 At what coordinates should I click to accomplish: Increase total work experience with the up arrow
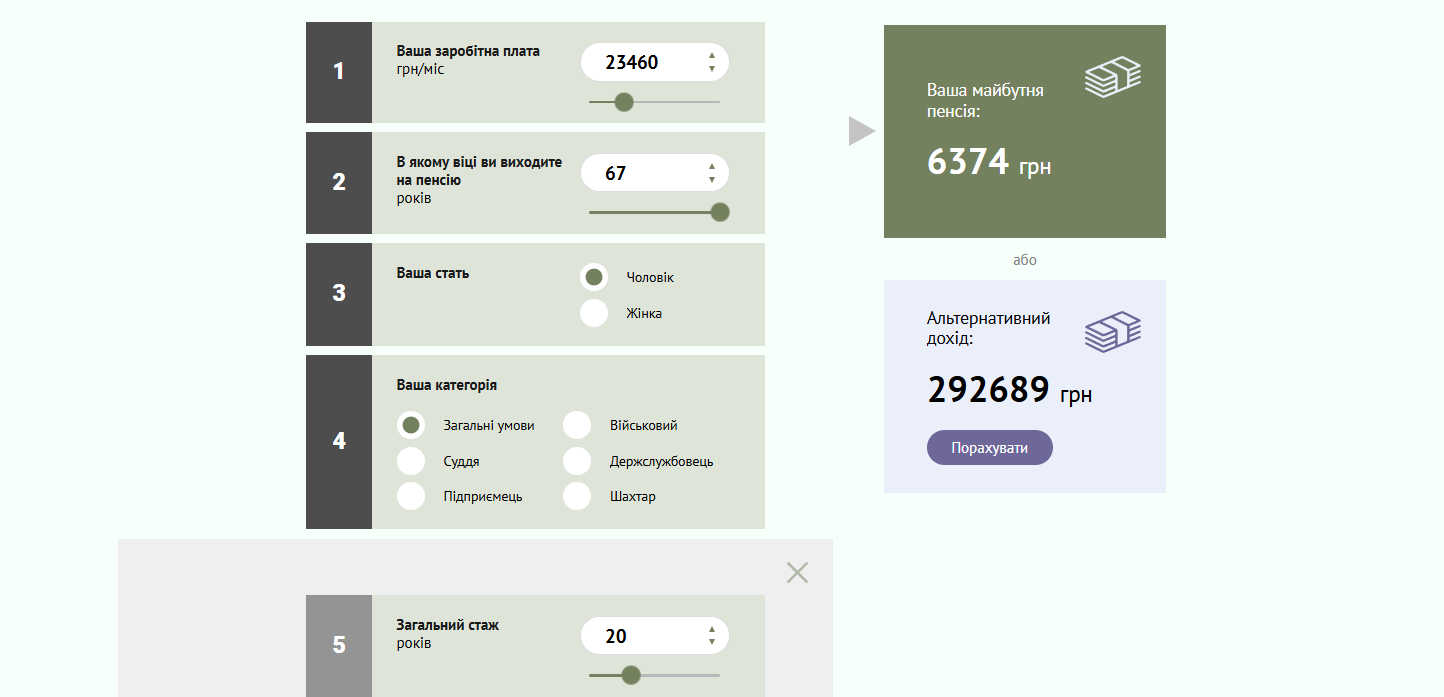pos(711,630)
